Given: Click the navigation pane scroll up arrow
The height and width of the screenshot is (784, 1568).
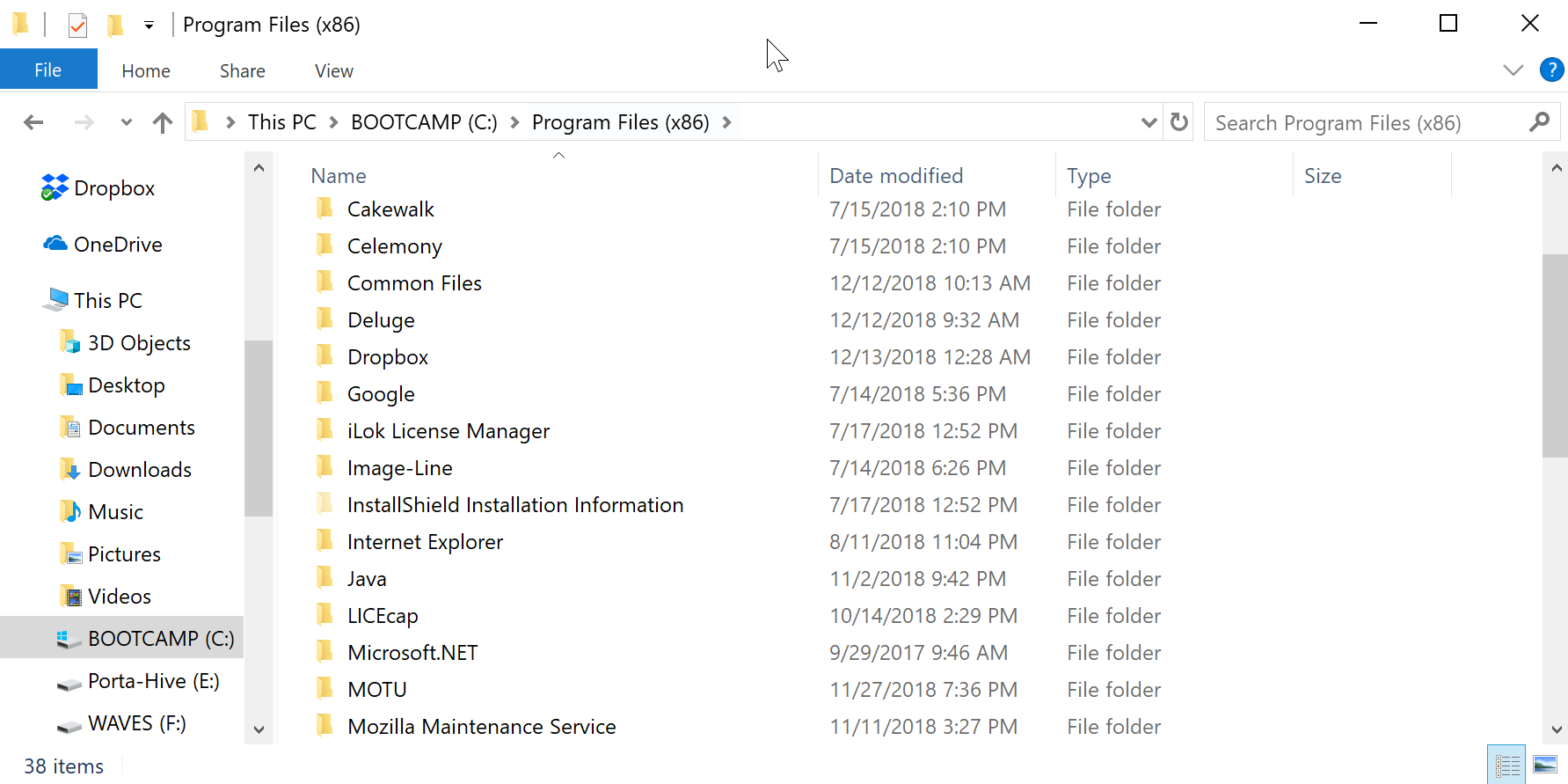Looking at the screenshot, I should pyautogui.click(x=259, y=167).
